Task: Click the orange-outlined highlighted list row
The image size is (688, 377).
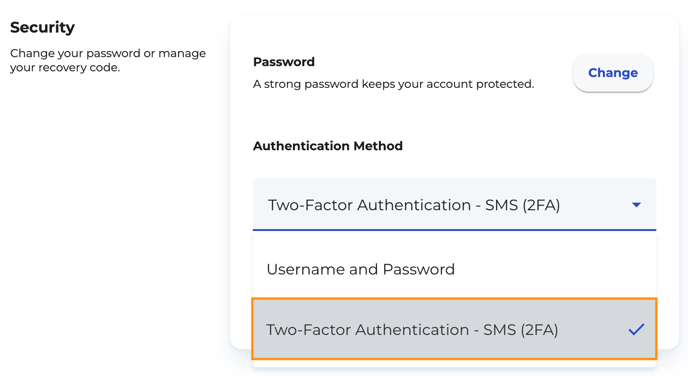Action: click(x=455, y=329)
